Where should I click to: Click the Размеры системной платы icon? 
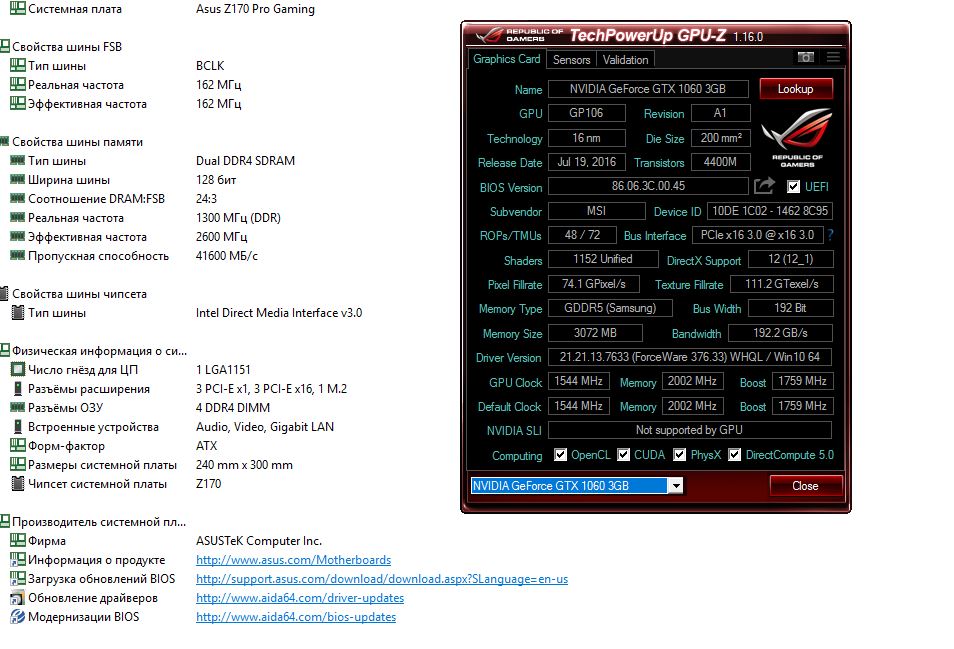coord(18,464)
